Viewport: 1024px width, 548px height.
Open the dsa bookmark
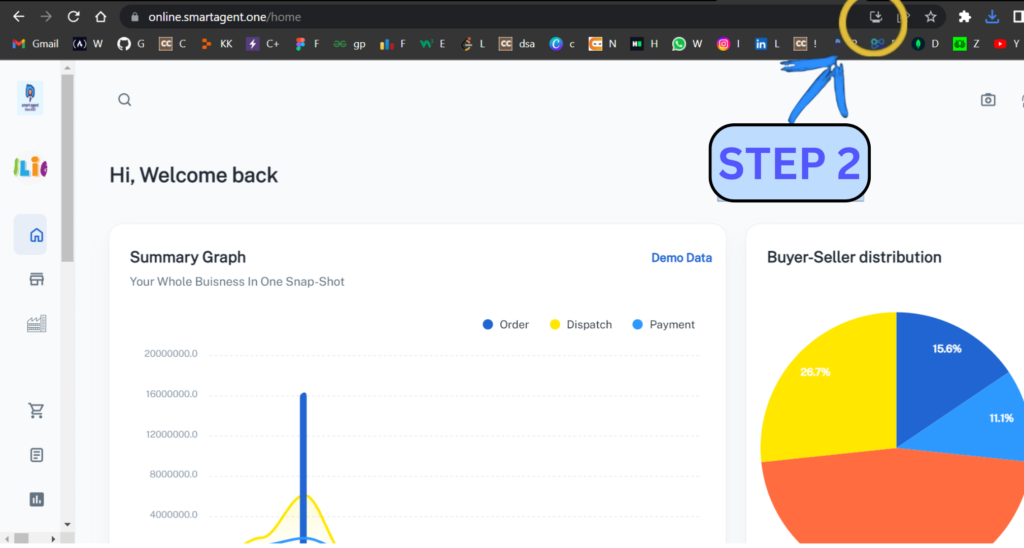point(517,44)
